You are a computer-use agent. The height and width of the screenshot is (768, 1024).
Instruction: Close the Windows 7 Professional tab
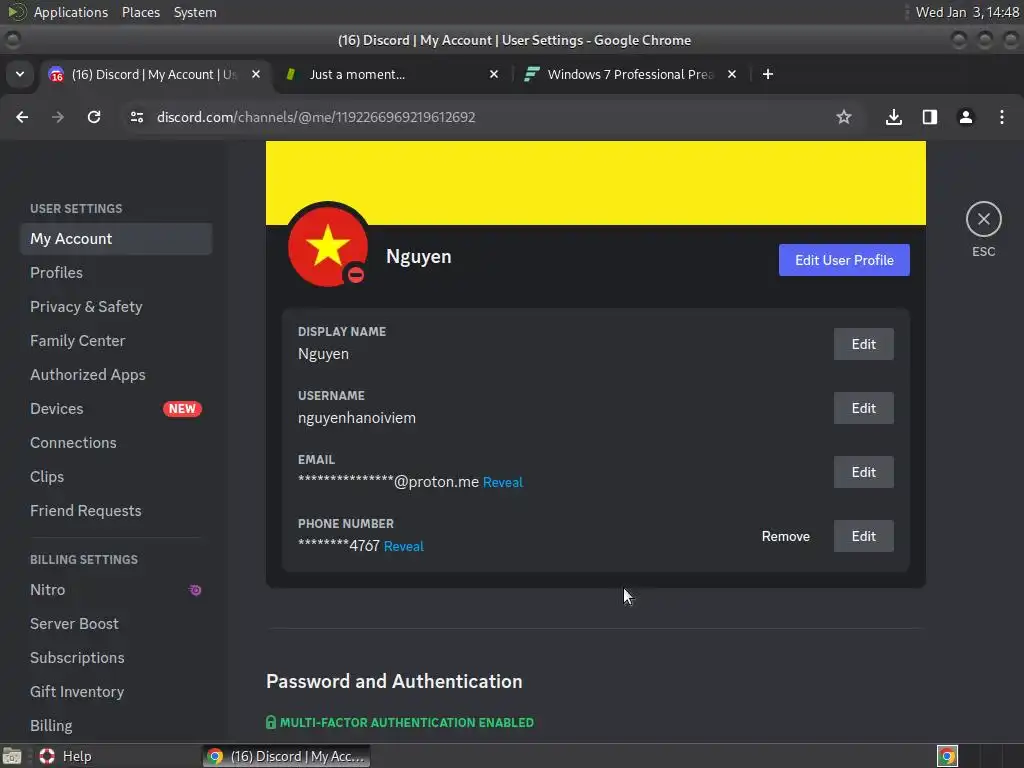pos(732,74)
